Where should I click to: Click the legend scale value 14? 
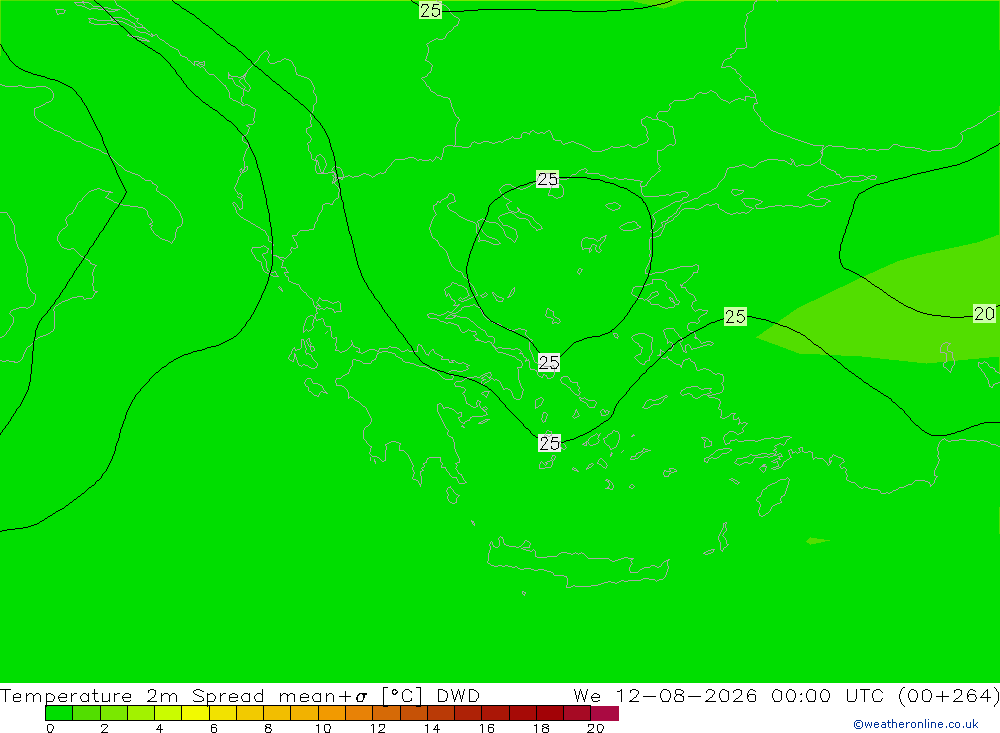(432, 728)
